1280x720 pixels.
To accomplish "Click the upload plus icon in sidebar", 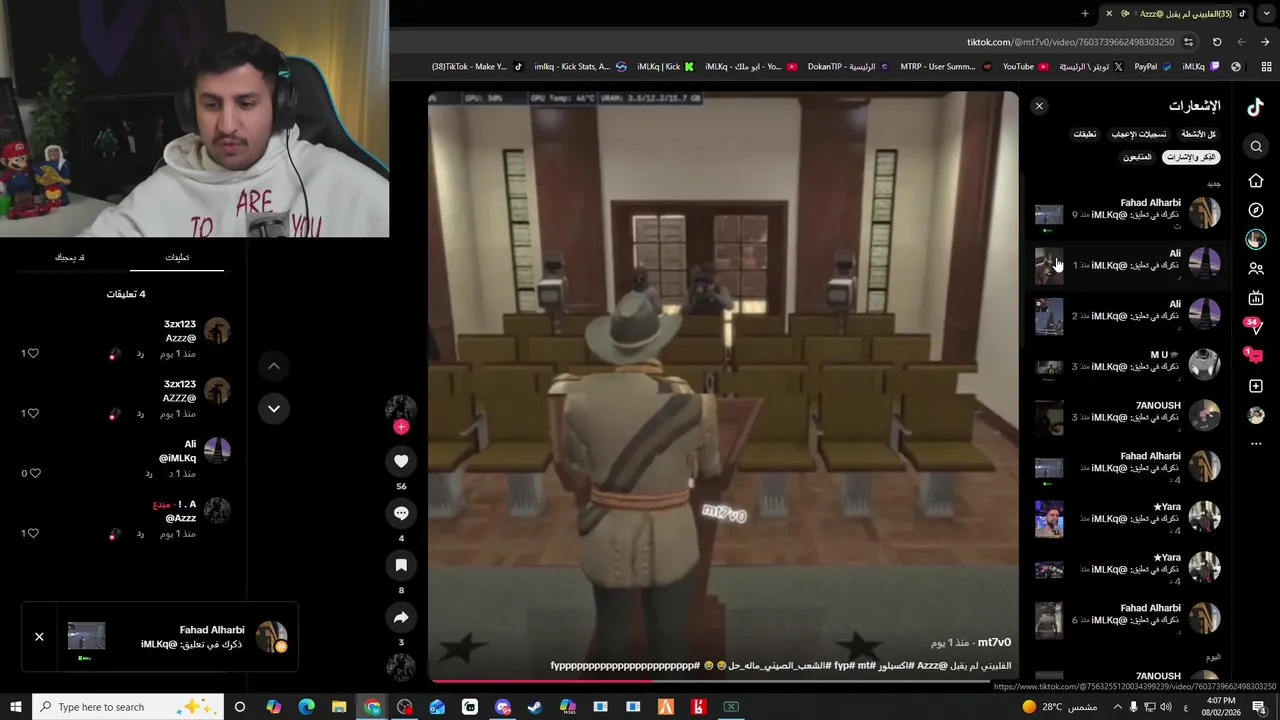I will click(1256, 386).
